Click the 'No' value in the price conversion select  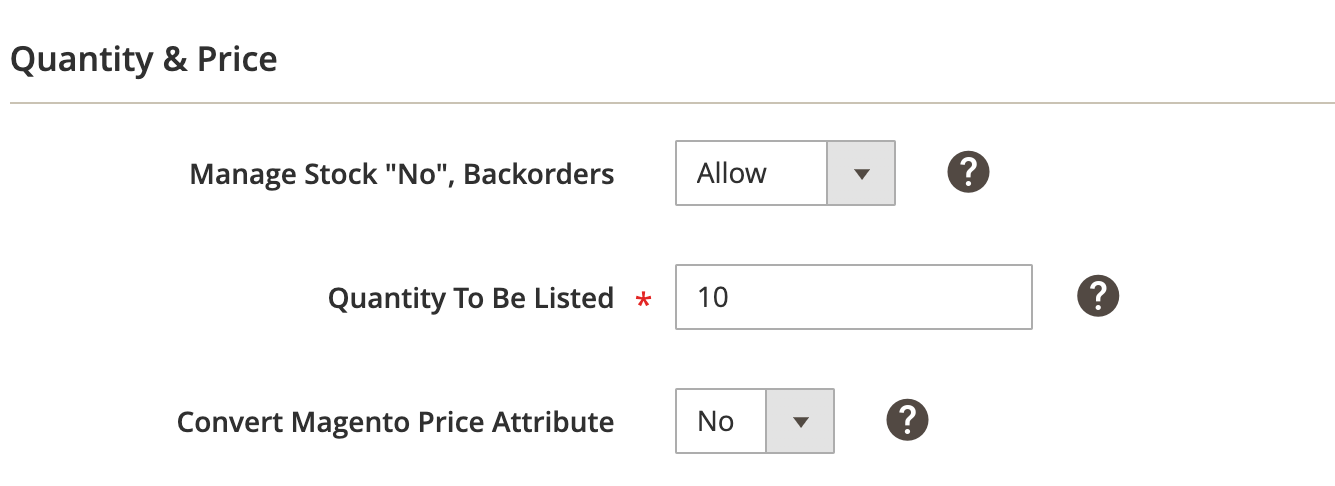[716, 421]
